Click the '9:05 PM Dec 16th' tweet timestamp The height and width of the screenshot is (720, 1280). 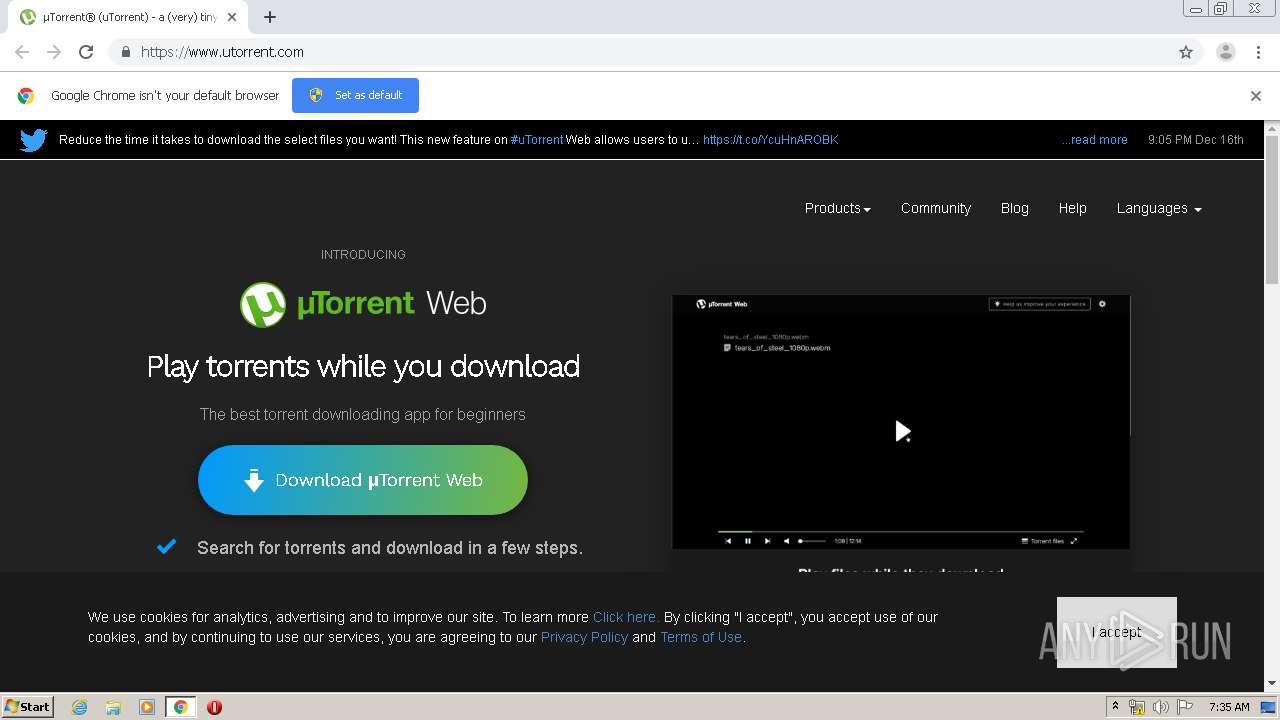click(x=1196, y=140)
